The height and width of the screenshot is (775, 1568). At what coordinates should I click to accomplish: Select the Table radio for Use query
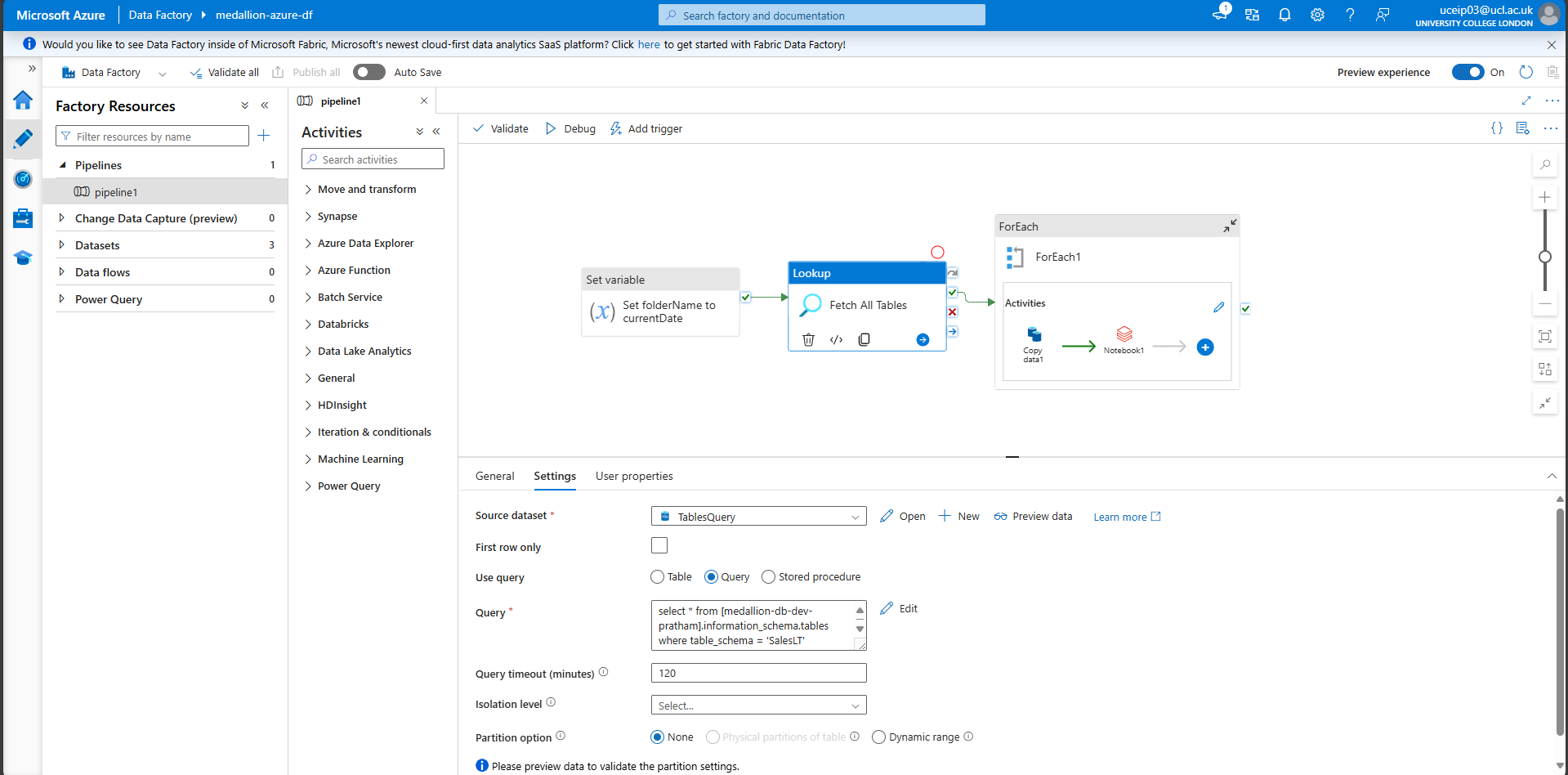[x=657, y=577]
